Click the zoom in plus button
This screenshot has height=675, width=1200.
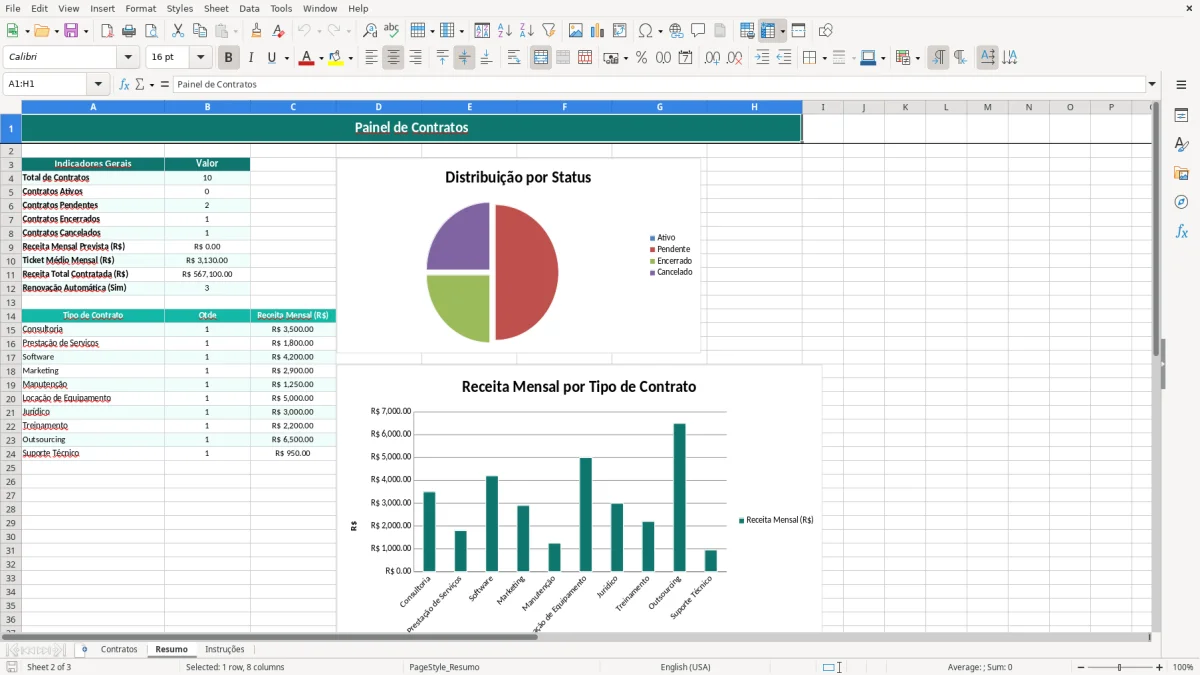tap(1160, 667)
